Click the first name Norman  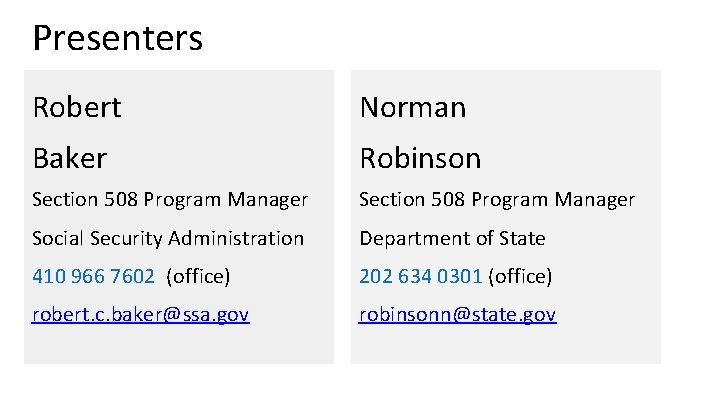412,107
